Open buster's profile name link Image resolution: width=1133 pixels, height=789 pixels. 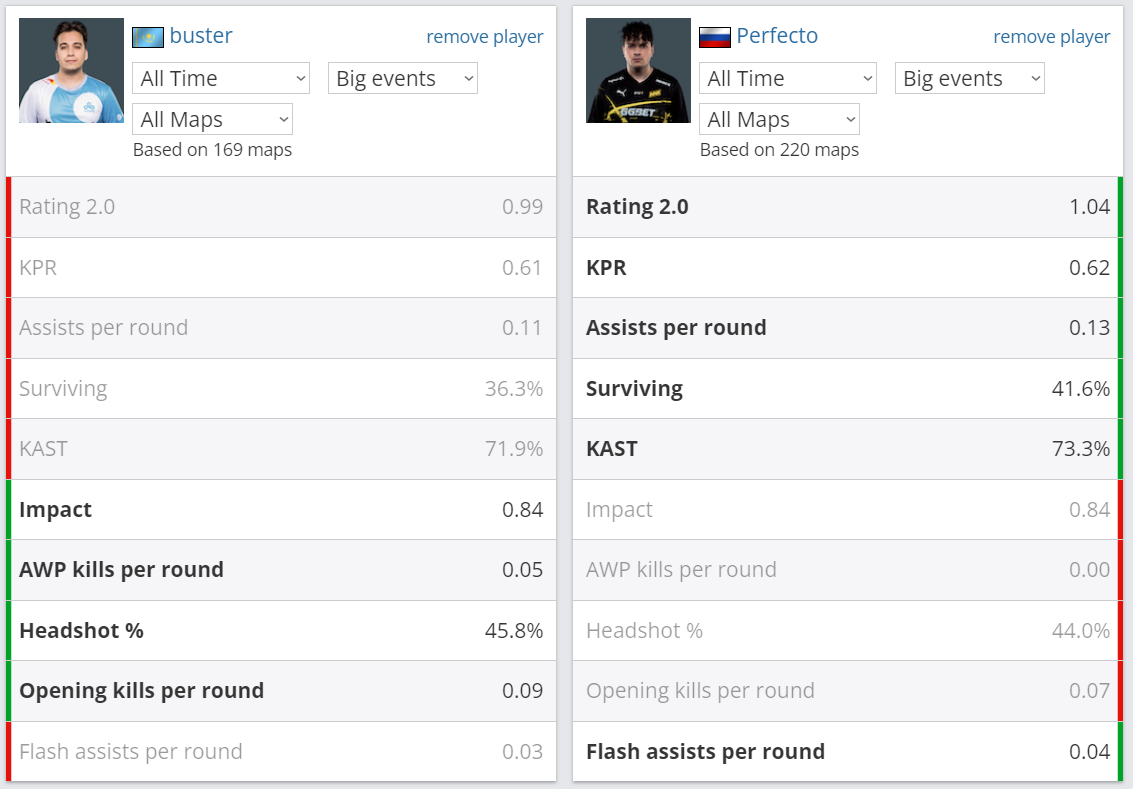click(201, 35)
